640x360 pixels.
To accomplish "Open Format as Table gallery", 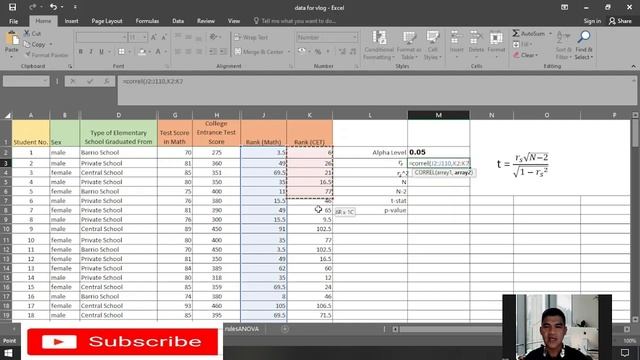I will (x=409, y=46).
